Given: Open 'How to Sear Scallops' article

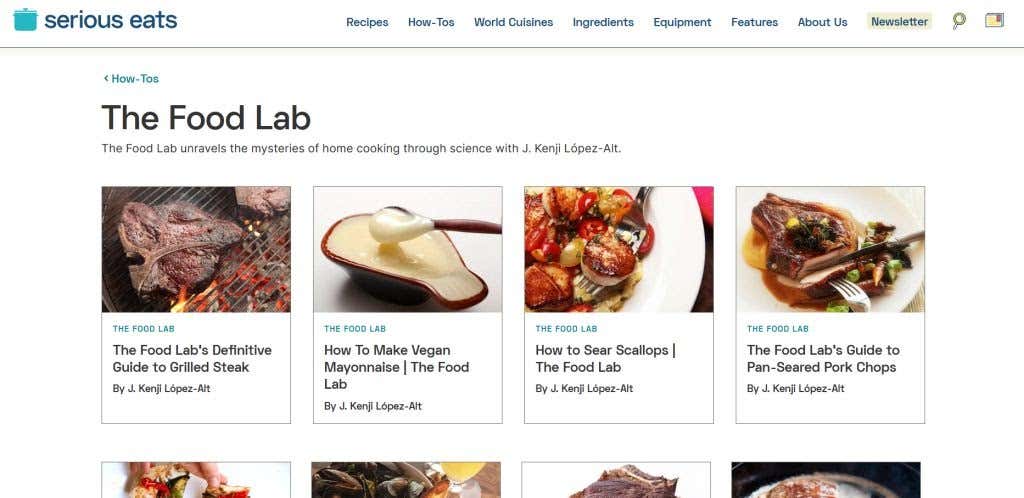Looking at the screenshot, I should 605,359.
